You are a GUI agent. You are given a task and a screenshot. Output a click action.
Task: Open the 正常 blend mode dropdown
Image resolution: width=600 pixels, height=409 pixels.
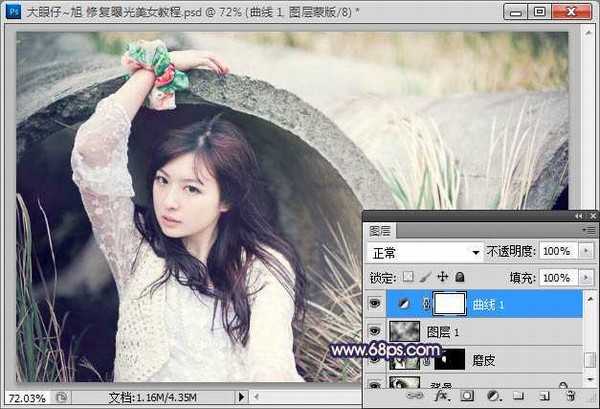(x=424, y=253)
